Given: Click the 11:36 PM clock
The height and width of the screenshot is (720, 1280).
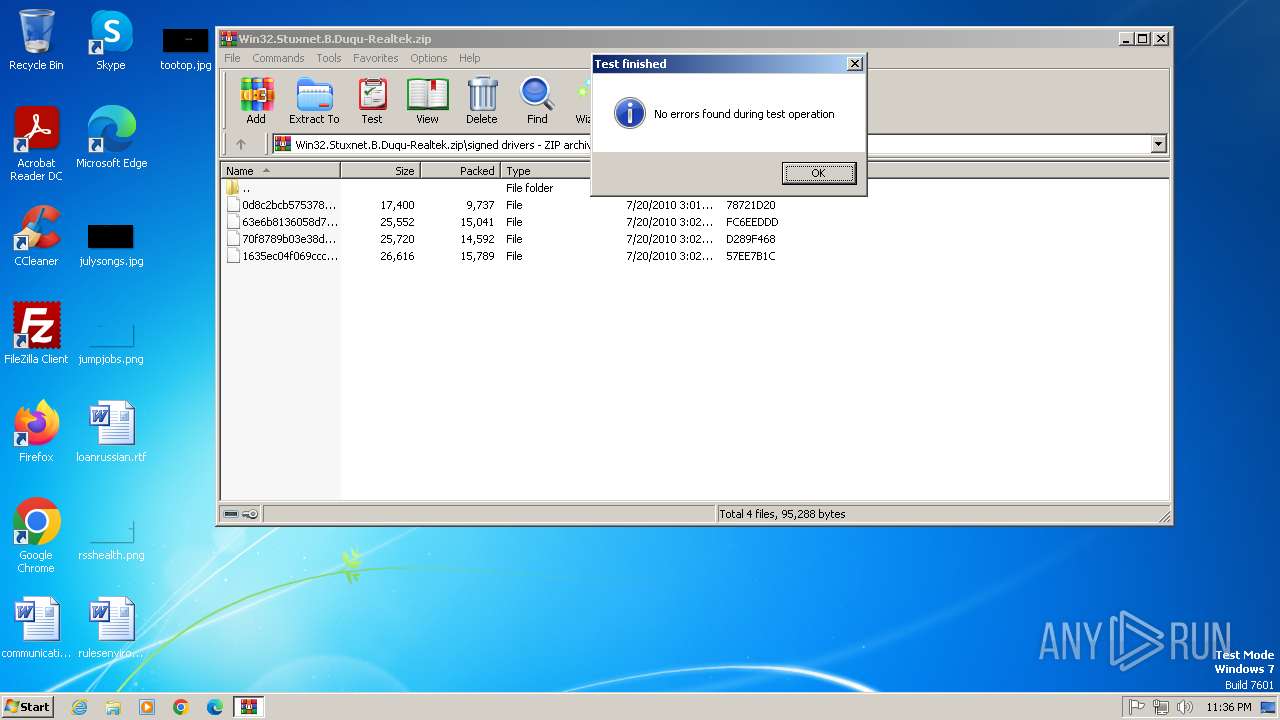Looking at the screenshot, I should pyautogui.click(x=1229, y=707).
